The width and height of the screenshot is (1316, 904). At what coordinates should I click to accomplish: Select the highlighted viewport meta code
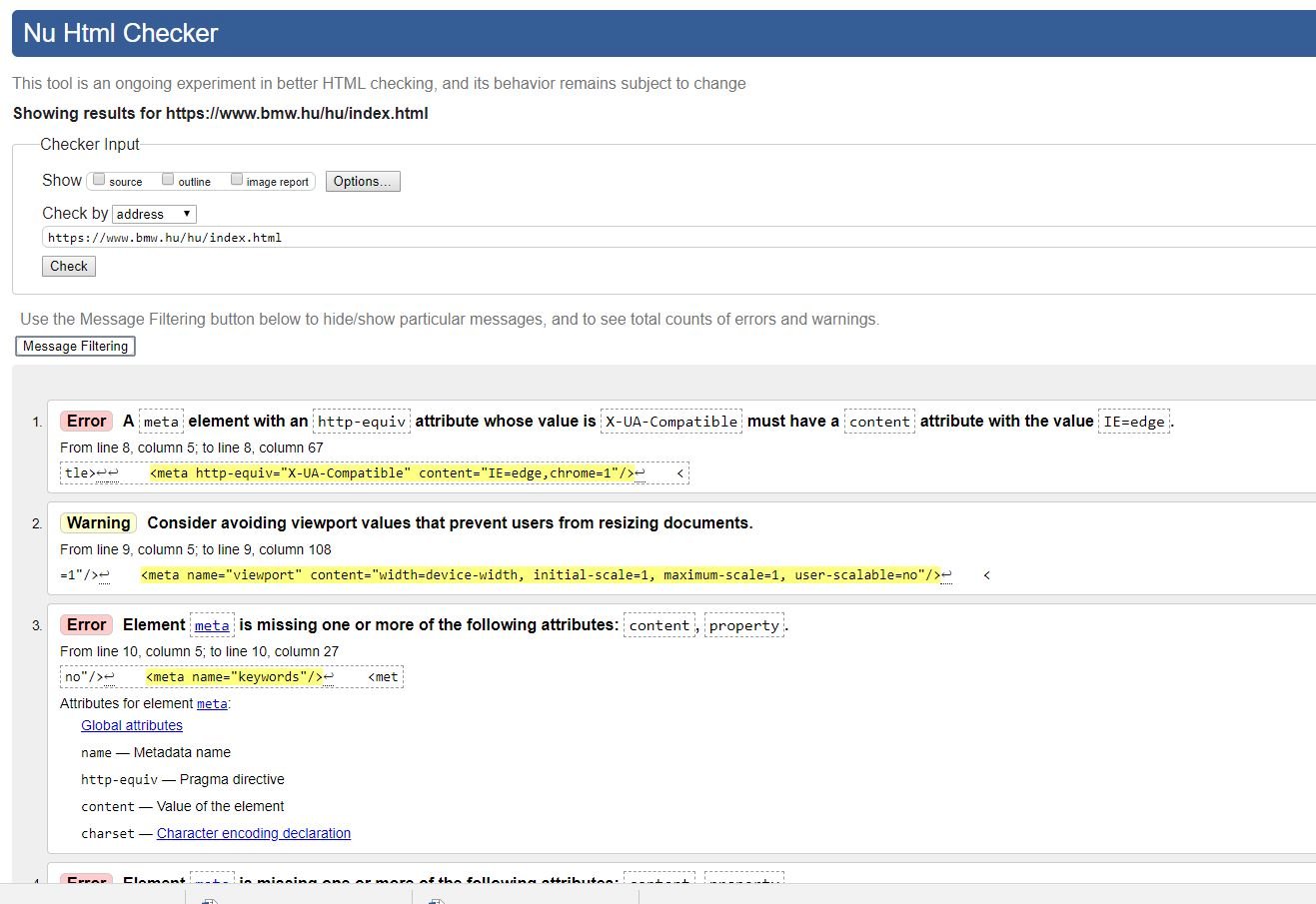click(x=541, y=575)
